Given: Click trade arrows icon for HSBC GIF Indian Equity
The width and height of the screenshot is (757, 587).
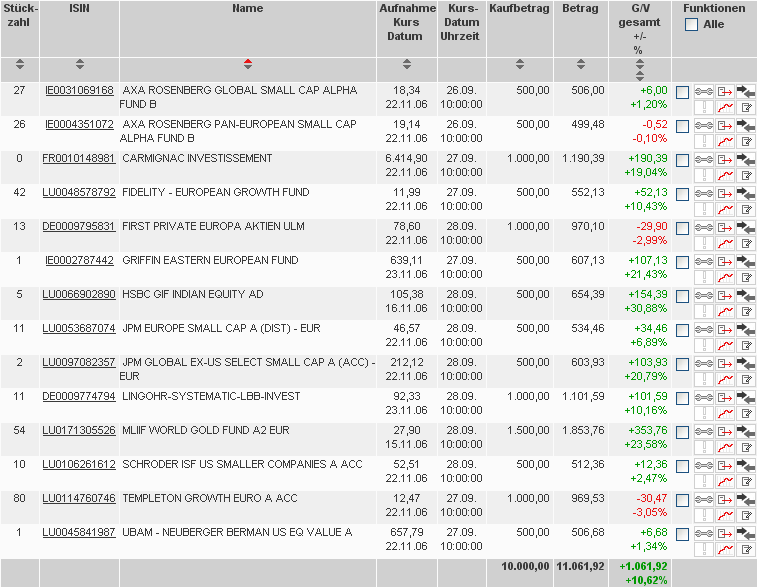Looking at the screenshot, I should (746, 295).
